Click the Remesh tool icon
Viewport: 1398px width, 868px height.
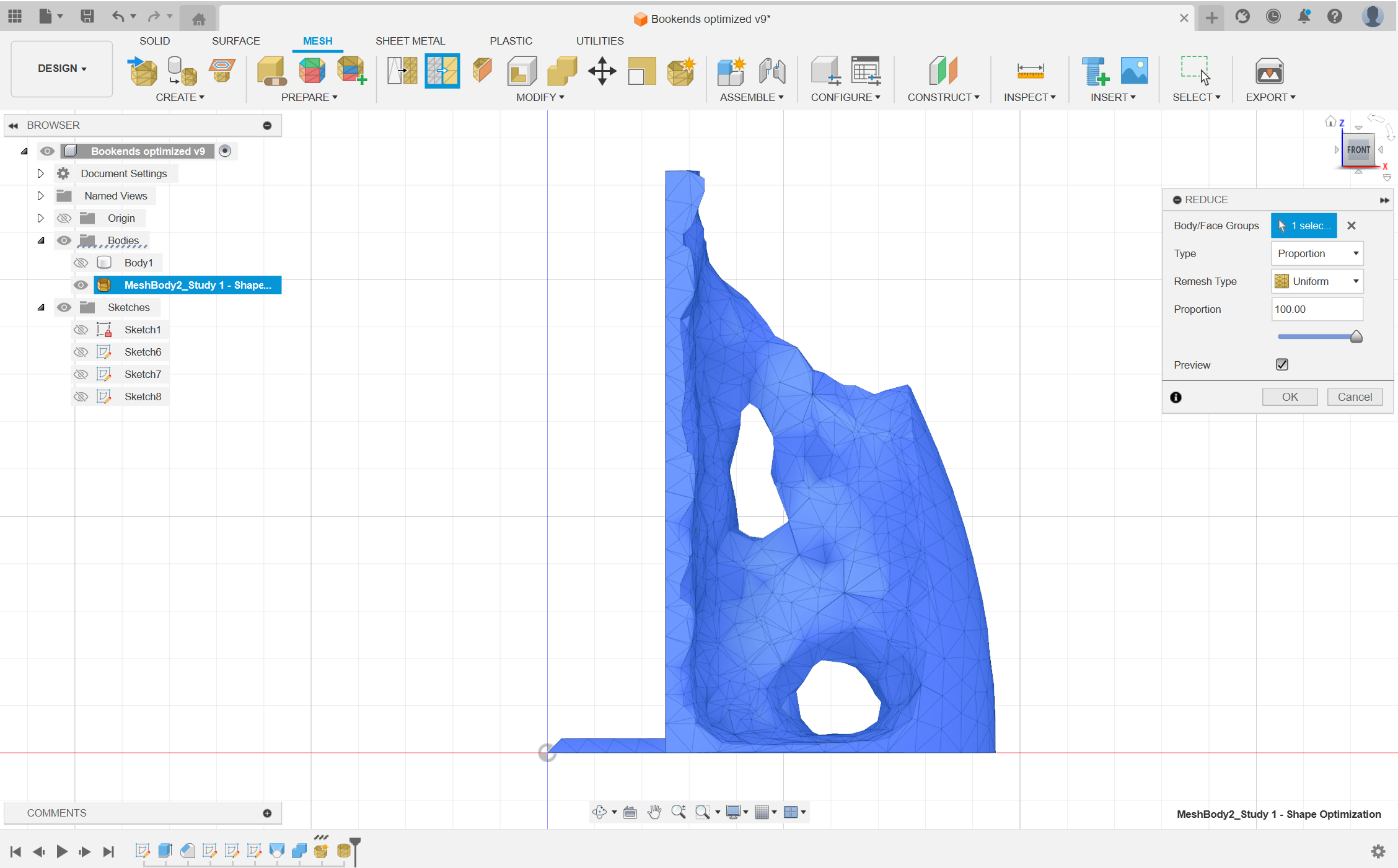coord(402,71)
